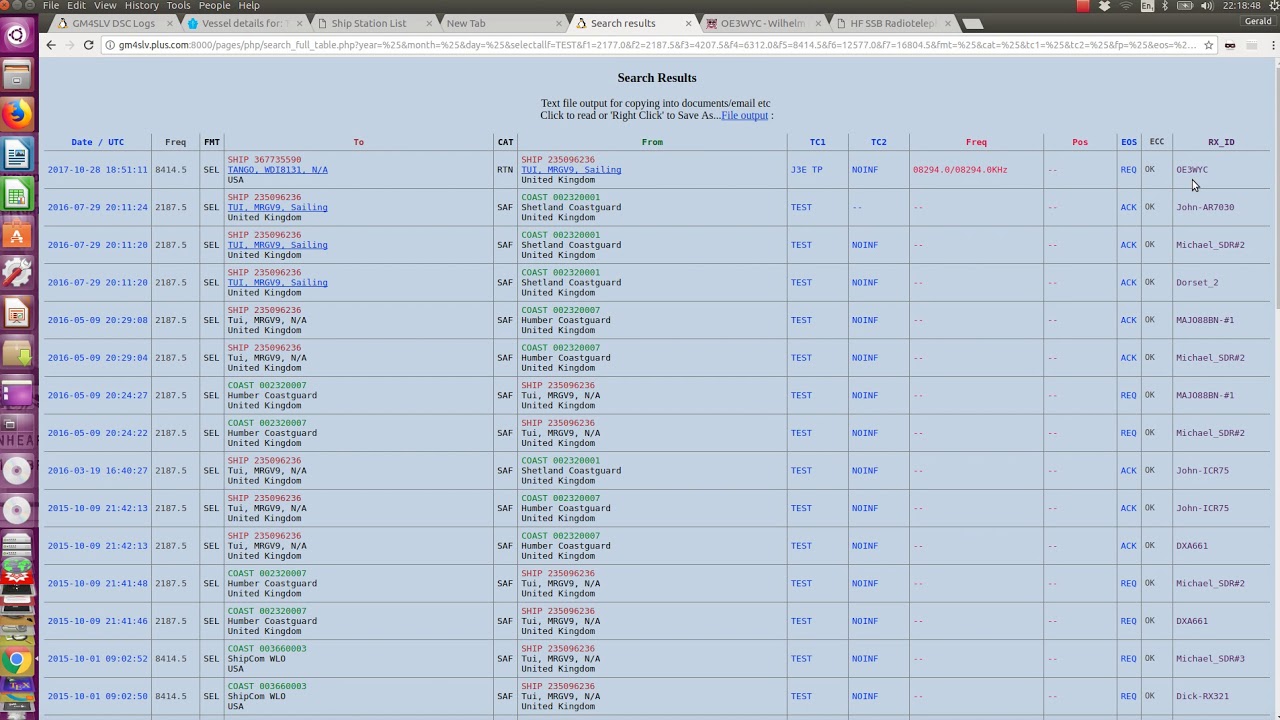
Task: Click the red recording indicator in tray
Action: pyautogui.click(x=1083, y=6)
